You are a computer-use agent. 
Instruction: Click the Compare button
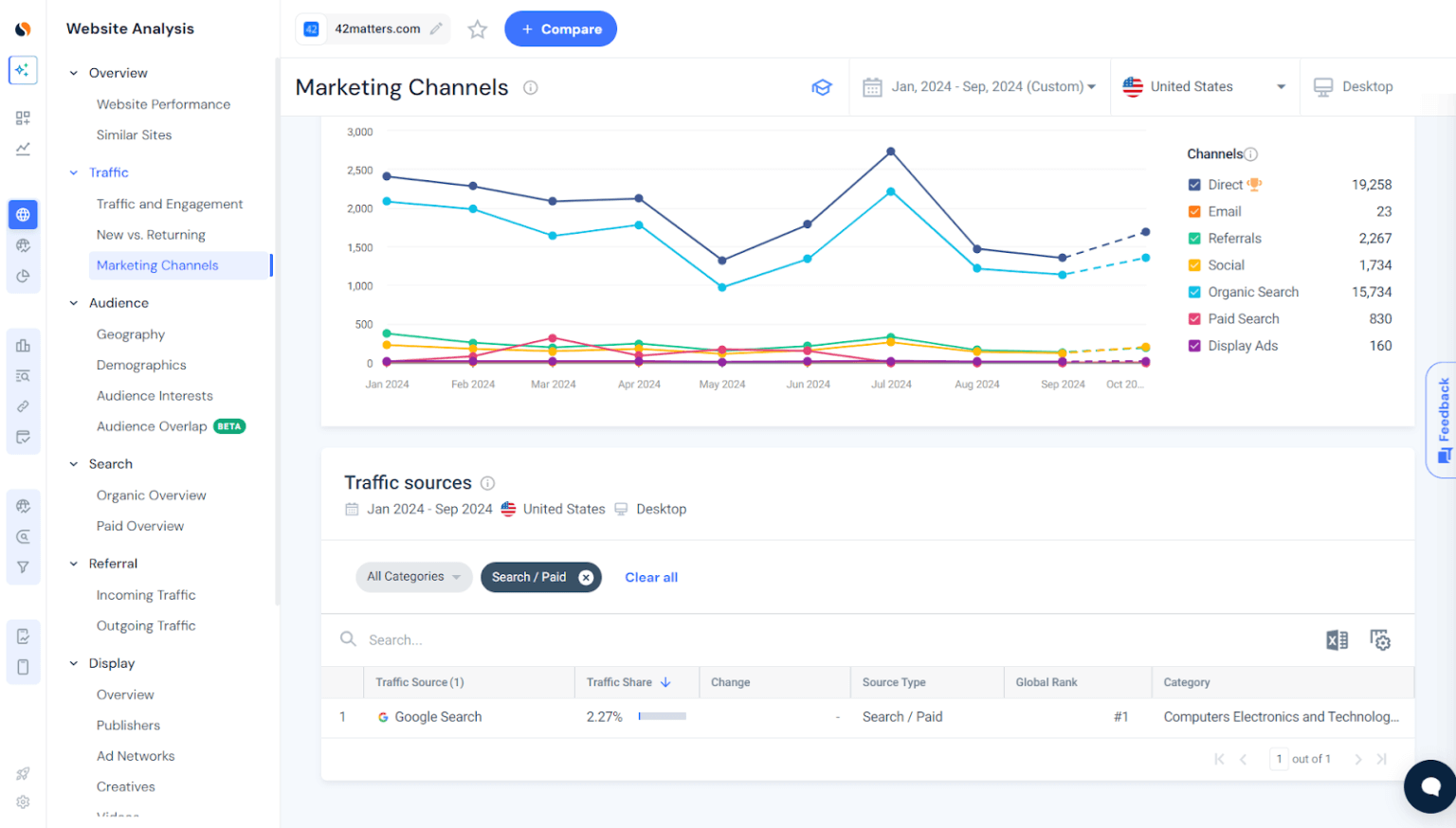(x=560, y=28)
